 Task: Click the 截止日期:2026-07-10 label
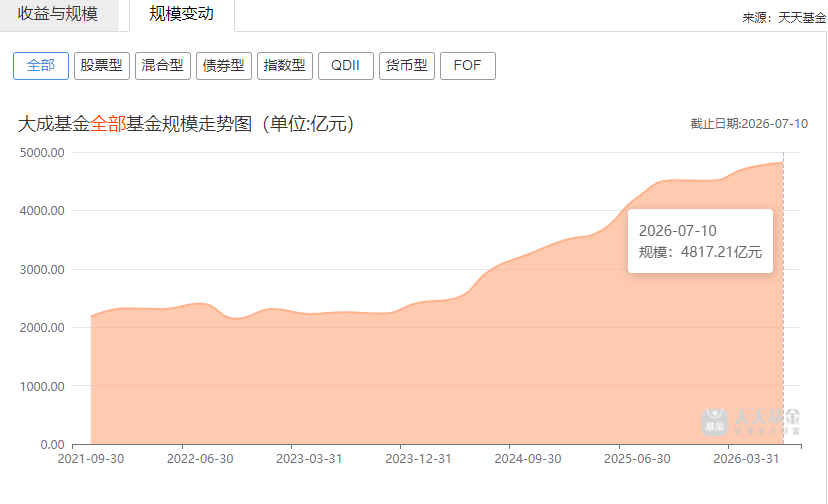coord(749,124)
